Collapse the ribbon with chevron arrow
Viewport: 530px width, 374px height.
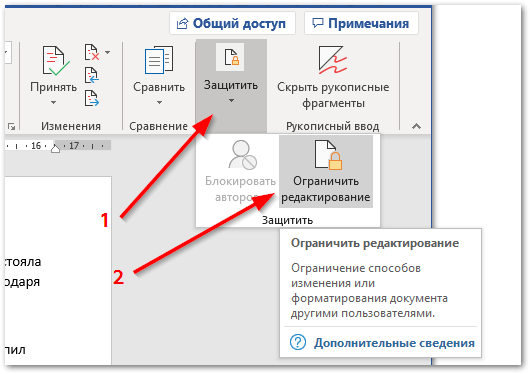click(x=416, y=126)
